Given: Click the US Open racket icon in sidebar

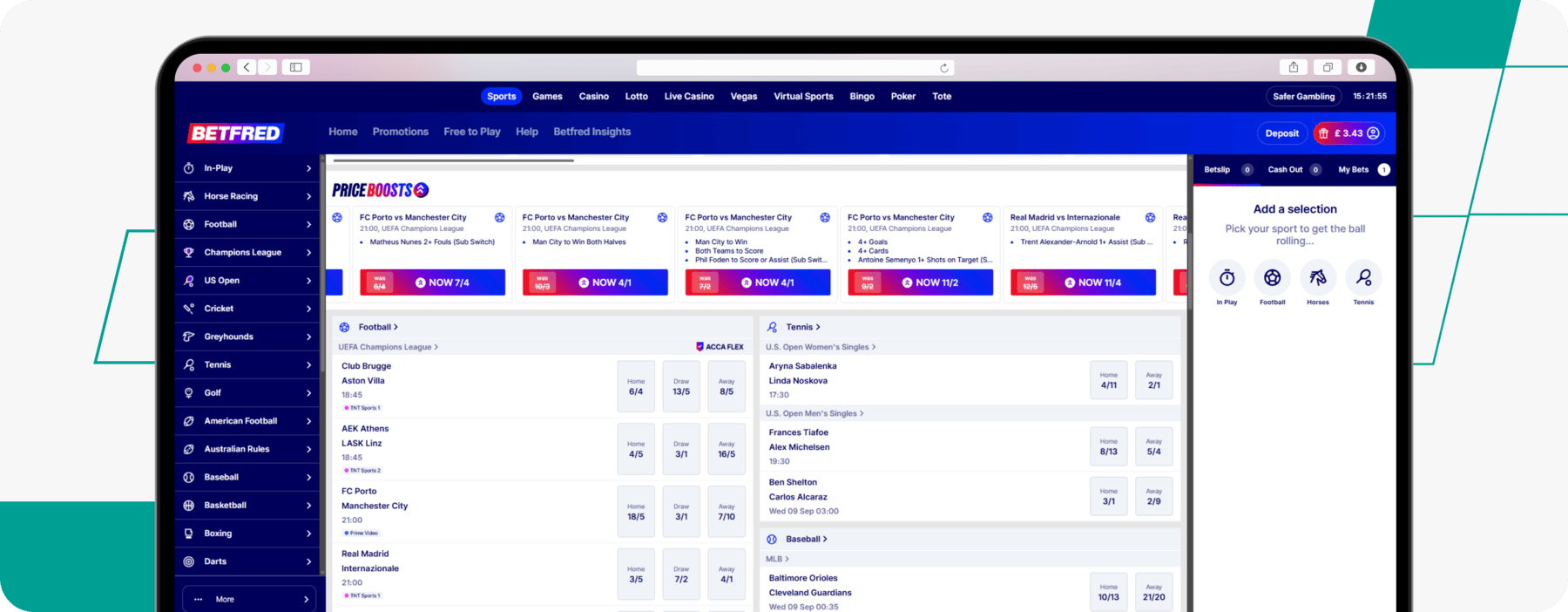Looking at the screenshot, I should [188, 281].
